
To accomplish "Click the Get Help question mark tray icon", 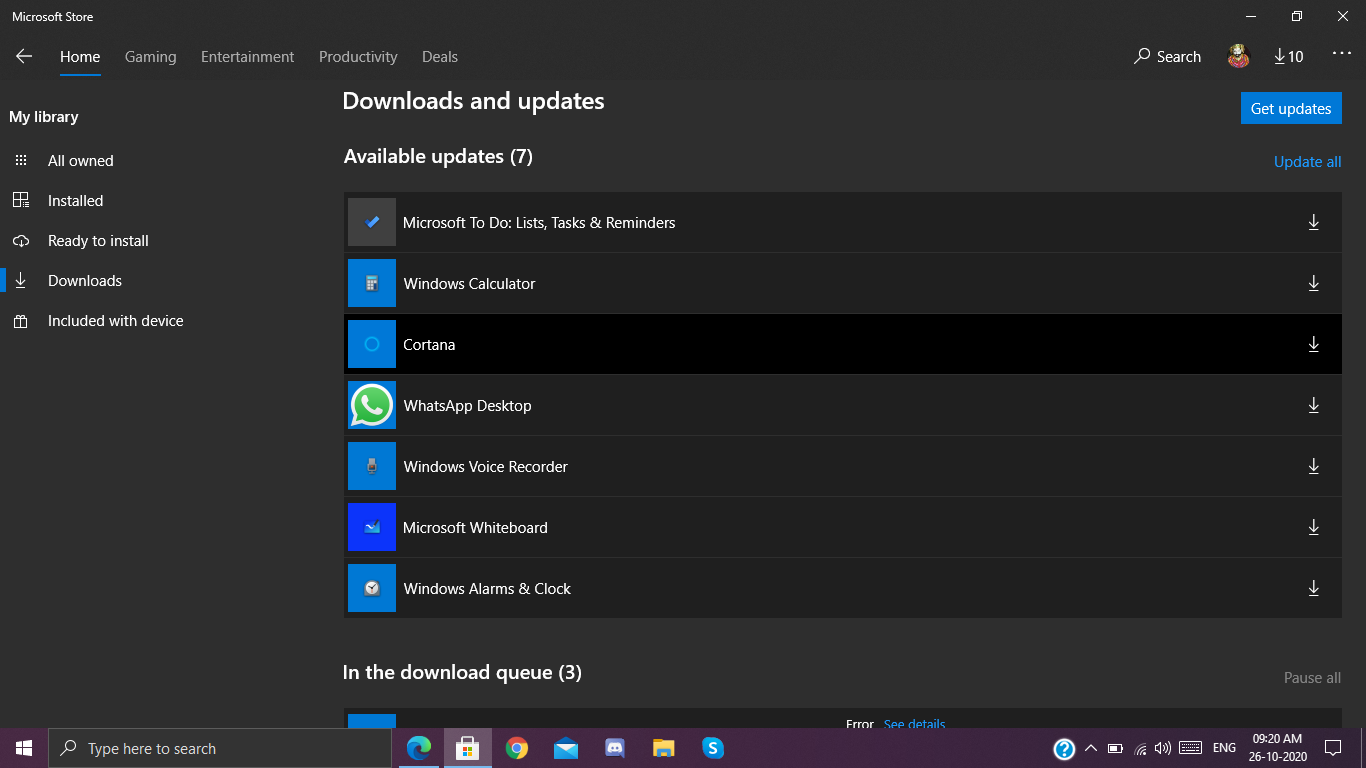I will click(x=1064, y=748).
